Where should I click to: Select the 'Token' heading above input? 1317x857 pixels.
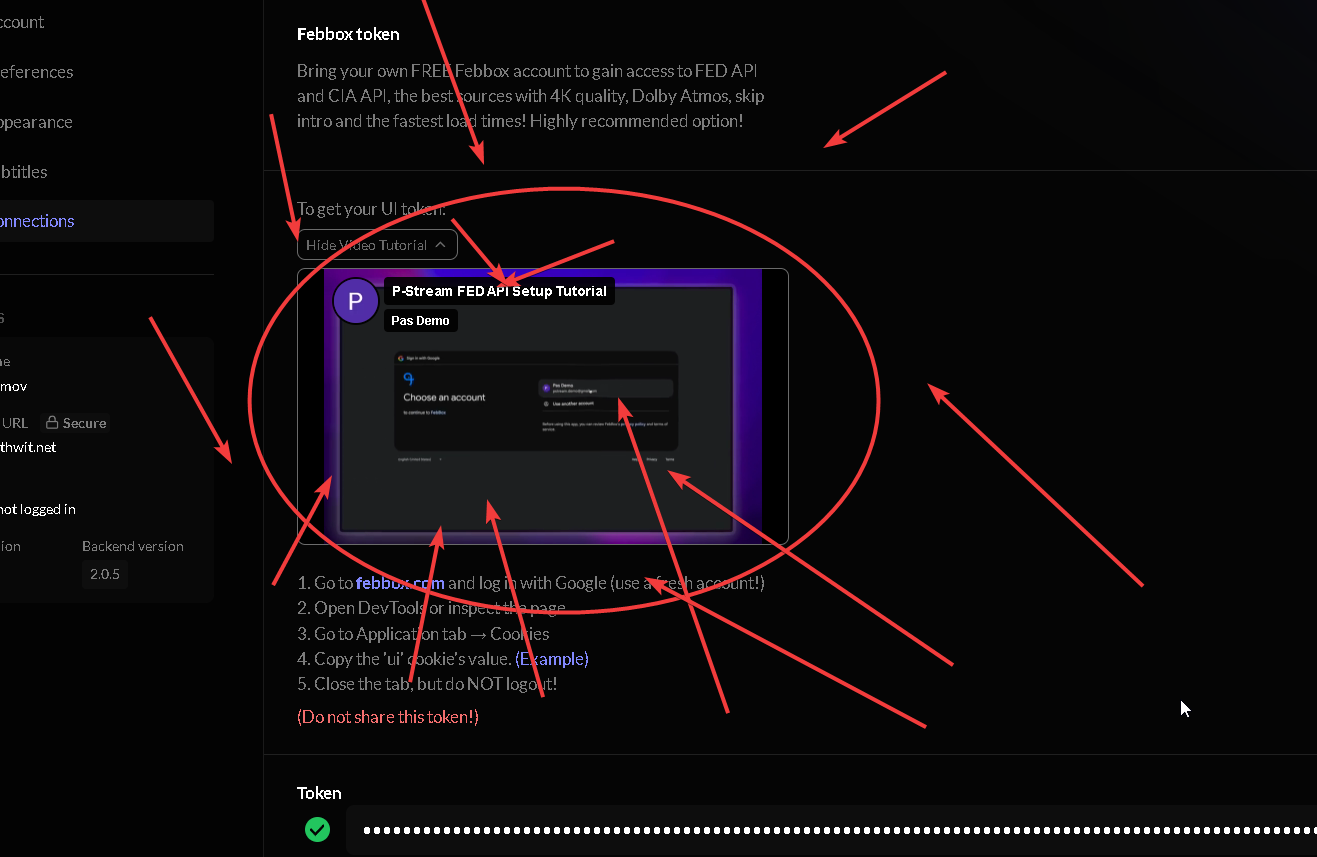(x=319, y=793)
